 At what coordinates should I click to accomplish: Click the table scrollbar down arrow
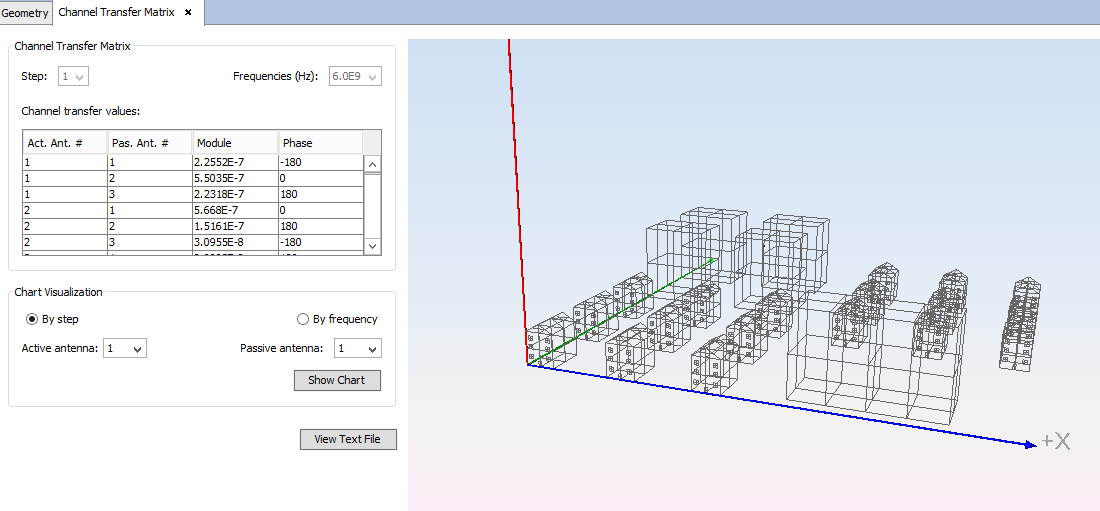(x=372, y=245)
